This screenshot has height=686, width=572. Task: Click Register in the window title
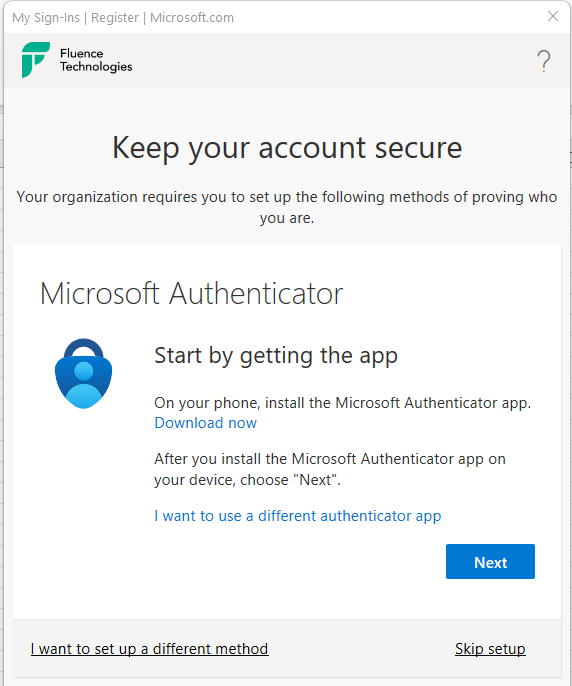point(115,18)
